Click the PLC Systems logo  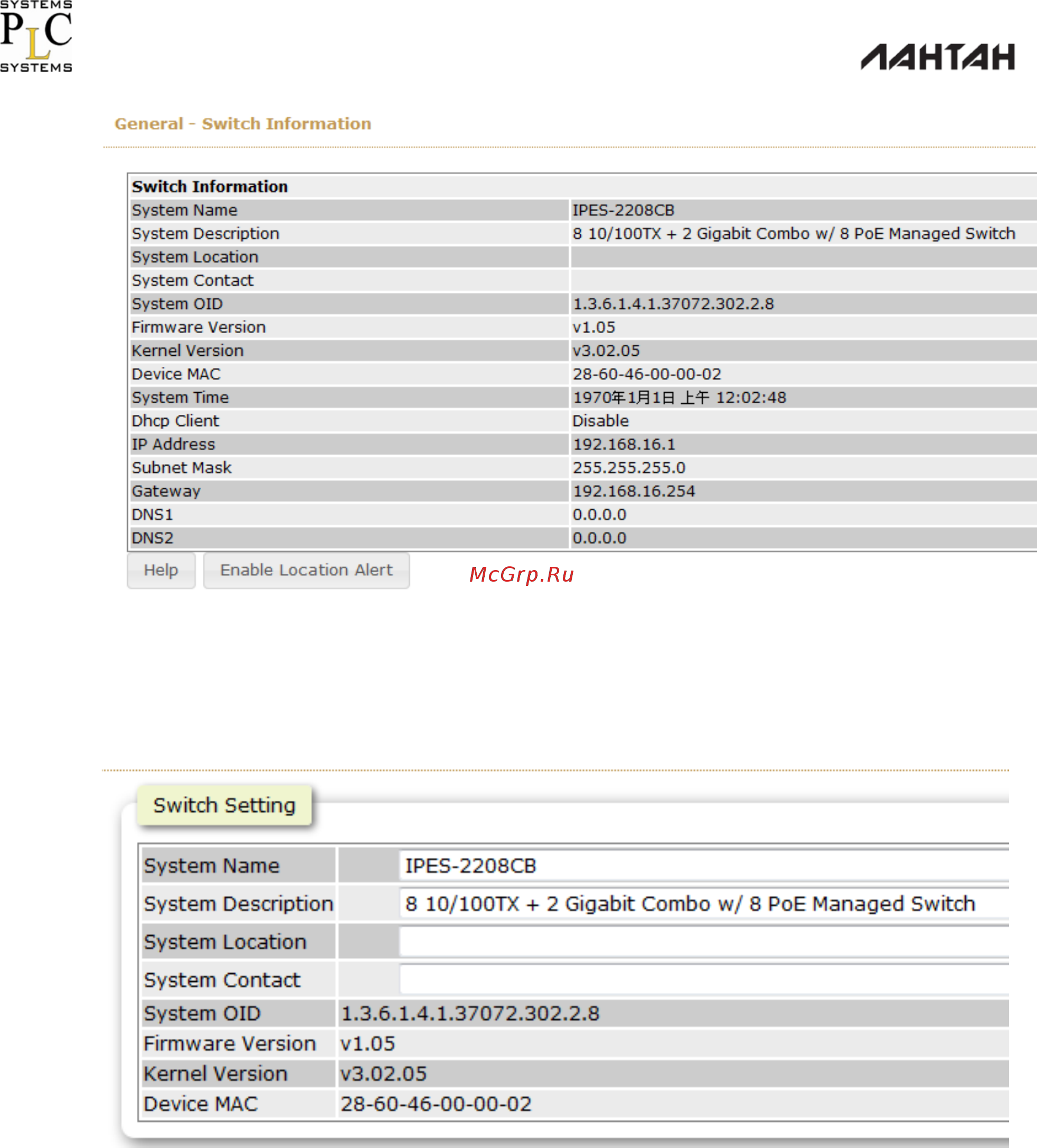[x=36, y=36]
